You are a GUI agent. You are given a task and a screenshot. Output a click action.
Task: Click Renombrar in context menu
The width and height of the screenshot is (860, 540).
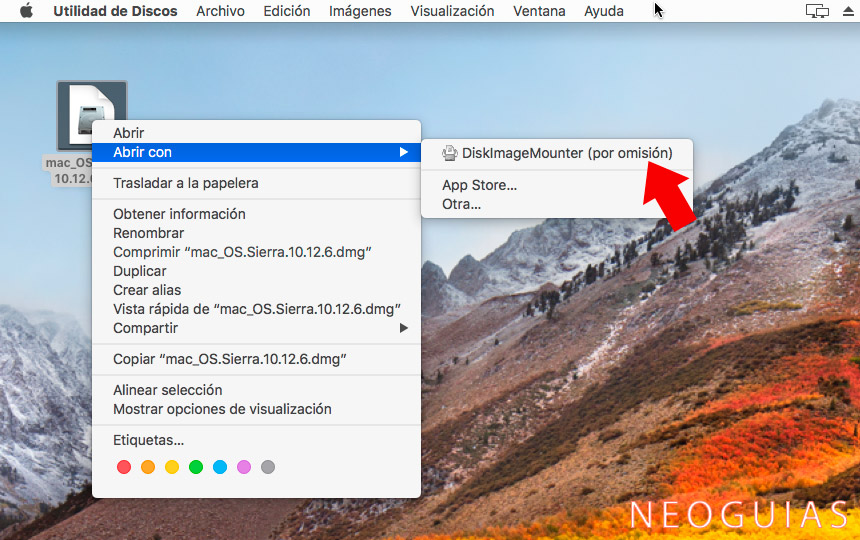(x=148, y=233)
